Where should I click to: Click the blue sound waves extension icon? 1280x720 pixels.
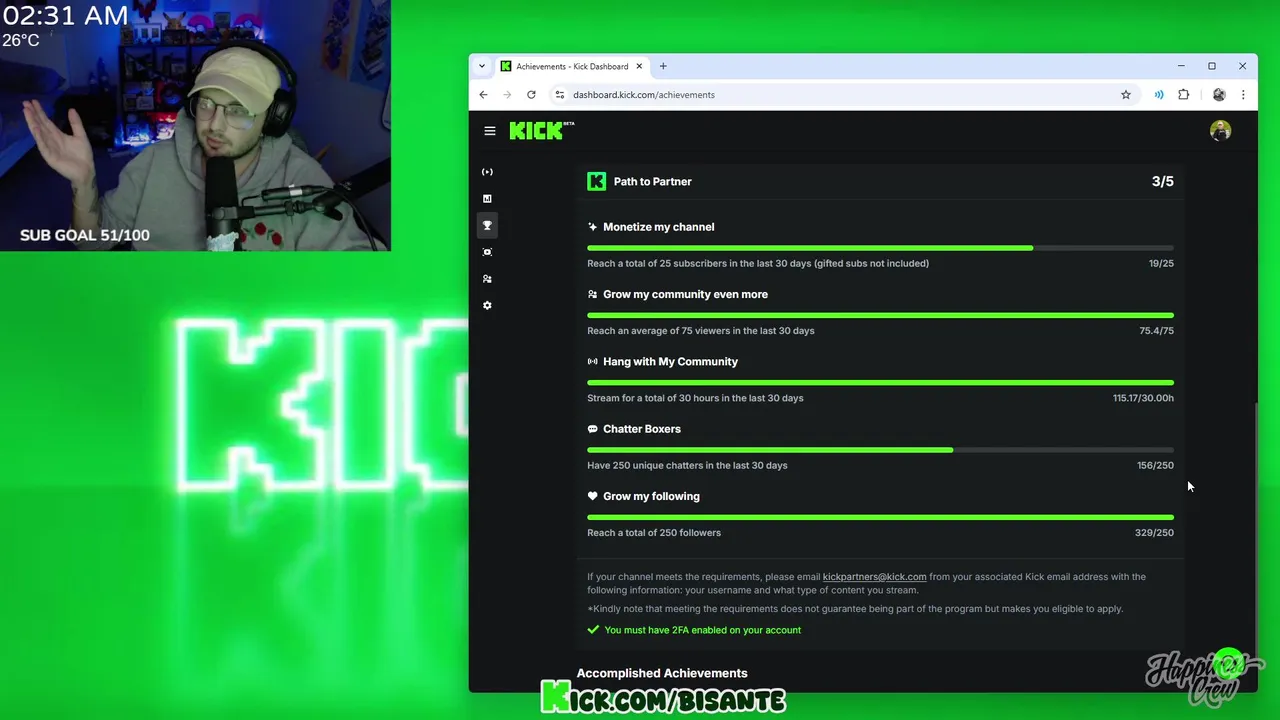[x=1159, y=95]
